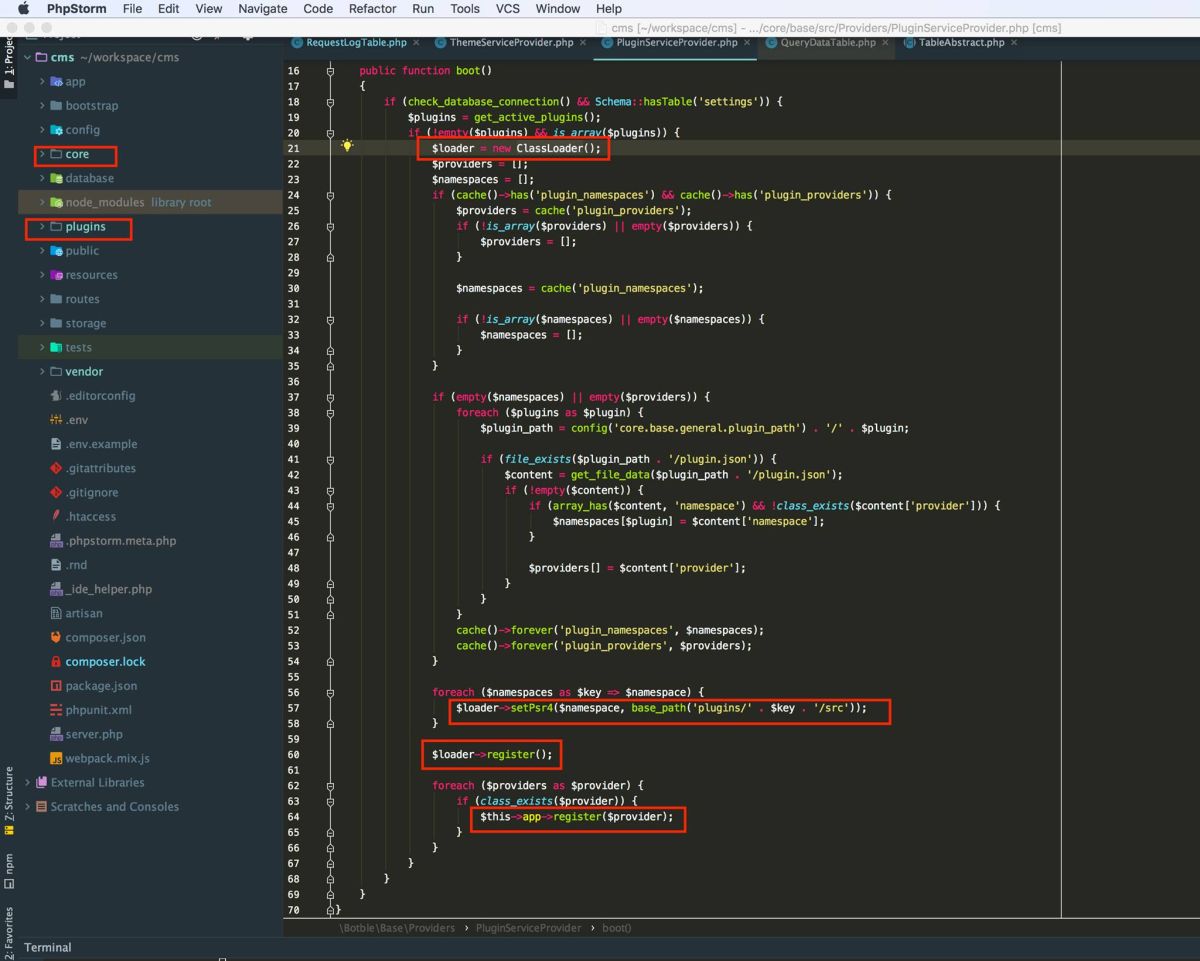Click the app folder icon
Screen dimensions: 1200x961
click(x=56, y=82)
